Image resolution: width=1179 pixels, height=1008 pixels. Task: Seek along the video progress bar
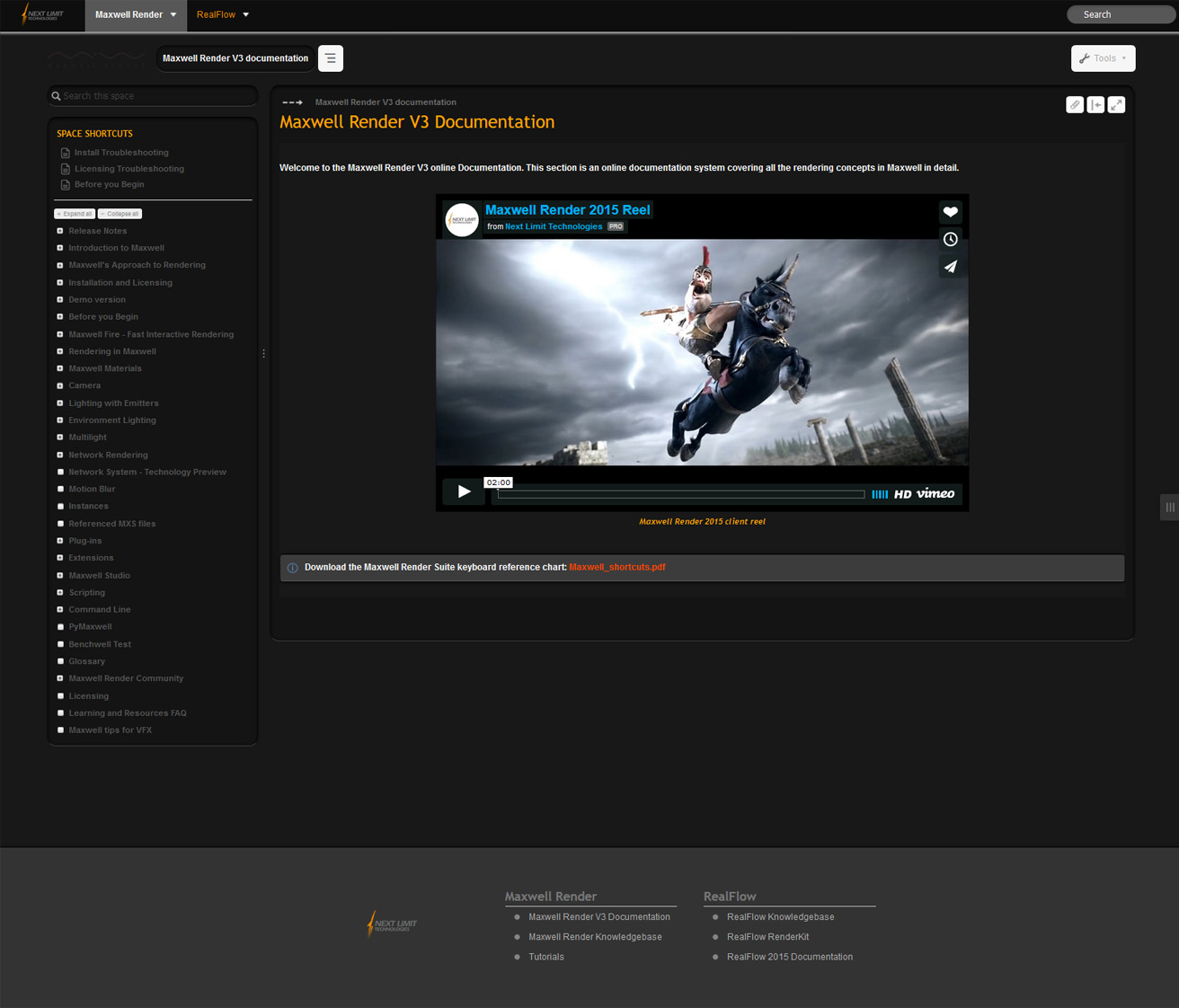click(x=681, y=494)
